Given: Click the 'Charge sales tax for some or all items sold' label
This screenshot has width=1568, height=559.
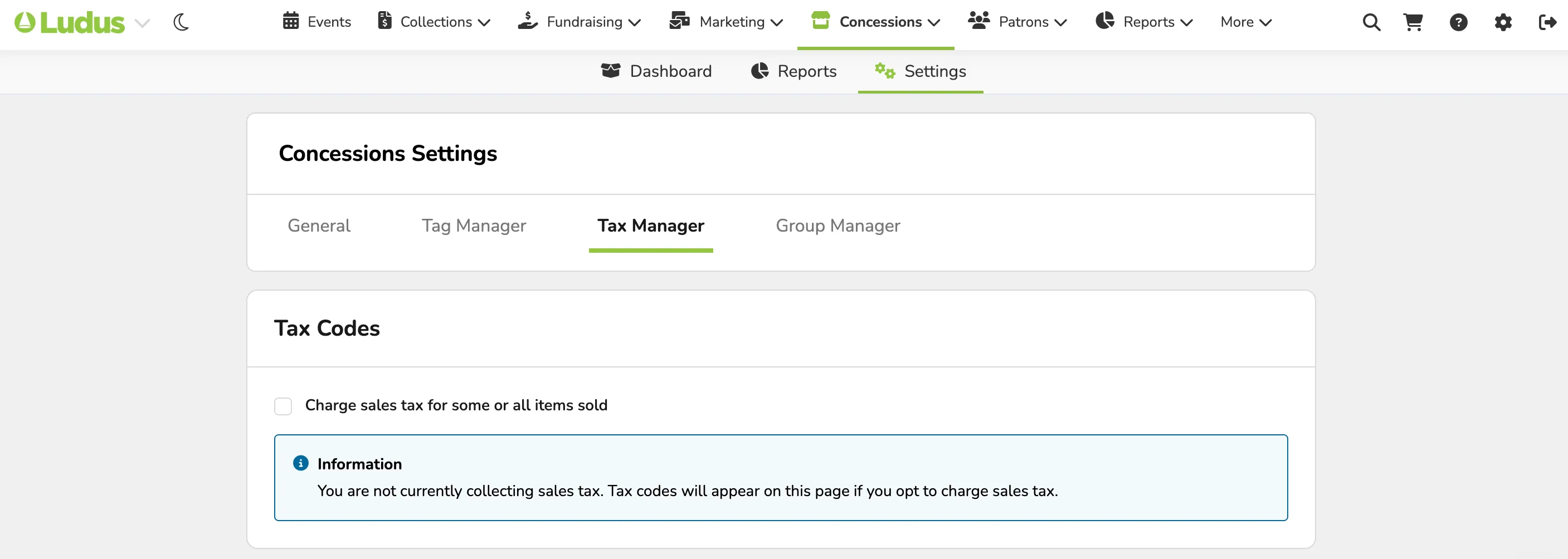Looking at the screenshot, I should [456, 405].
